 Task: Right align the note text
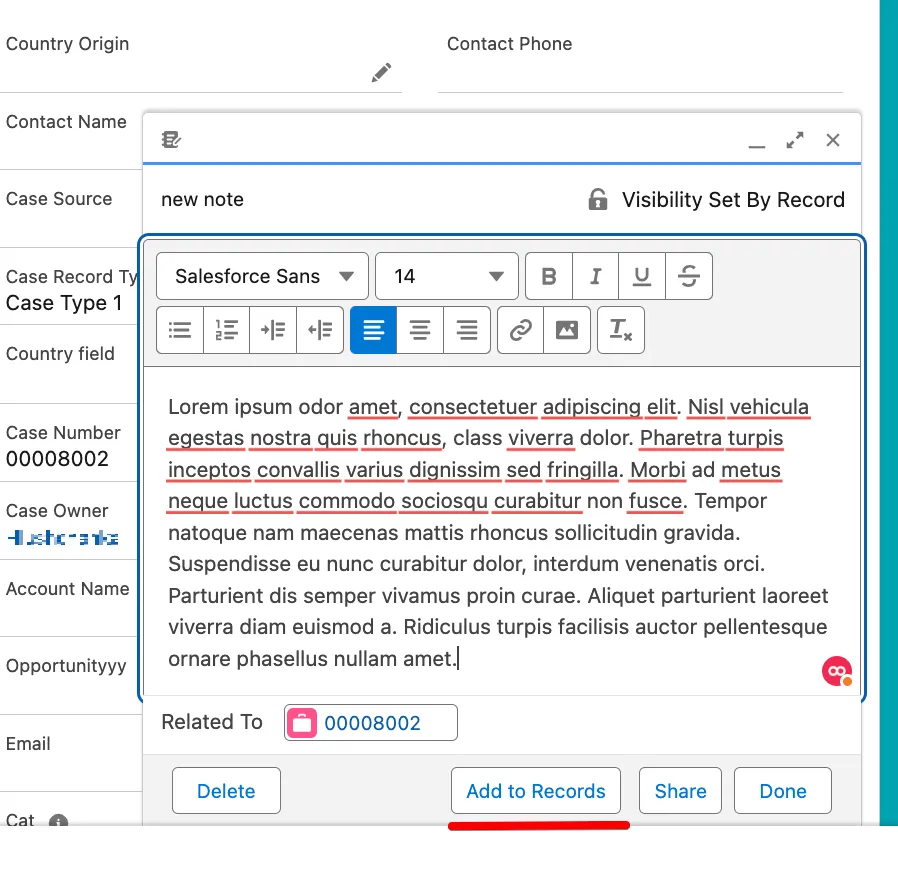coord(467,330)
